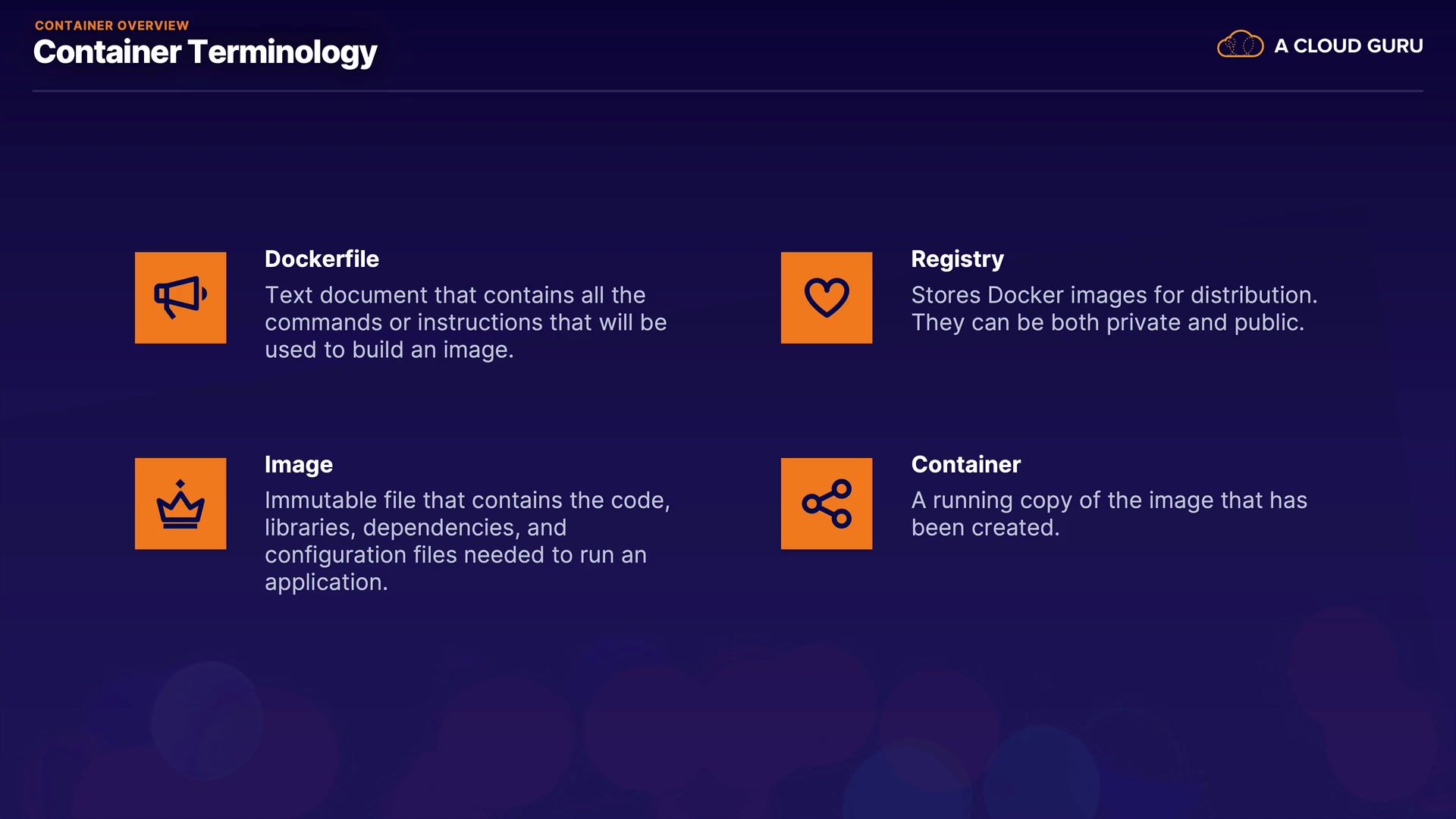This screenshot has height=819, width=1456.
Task: Click the "CONTAINER OVERVIEW" section label
Action: (x=111, y=25)
